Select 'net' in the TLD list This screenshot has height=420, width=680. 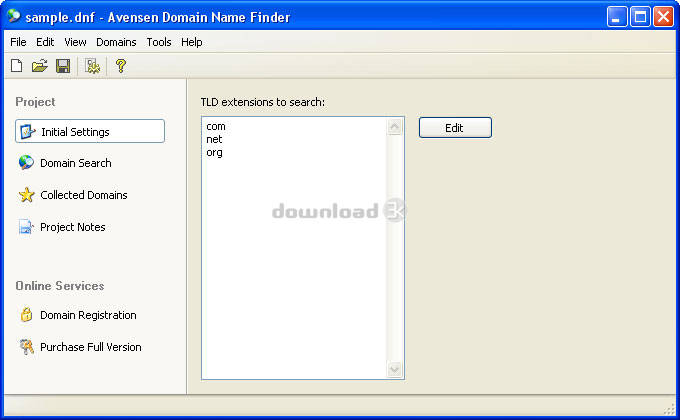coord(214,139)
